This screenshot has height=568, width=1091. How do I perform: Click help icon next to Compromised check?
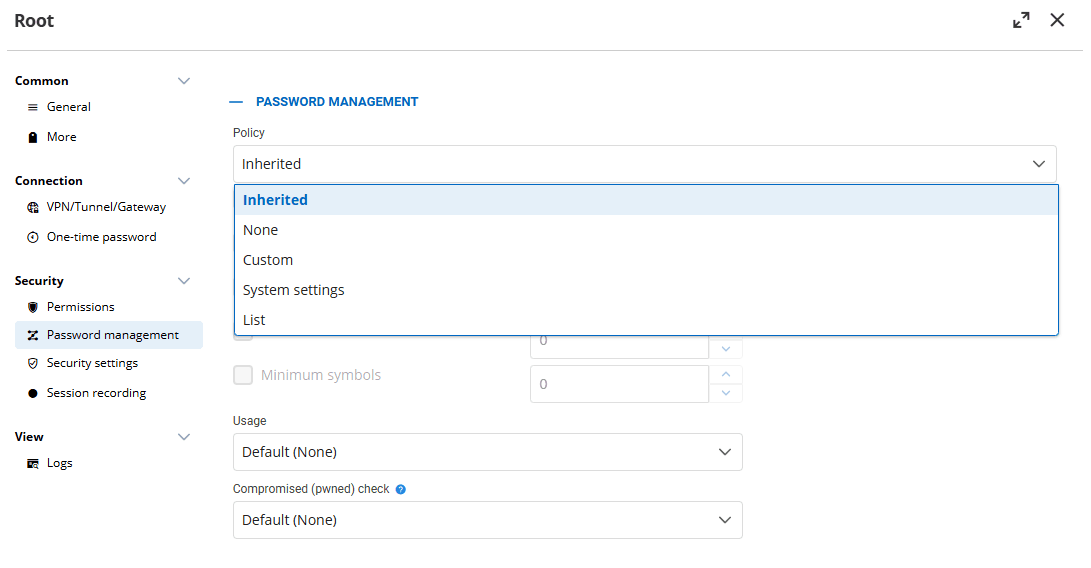point(401,490)
